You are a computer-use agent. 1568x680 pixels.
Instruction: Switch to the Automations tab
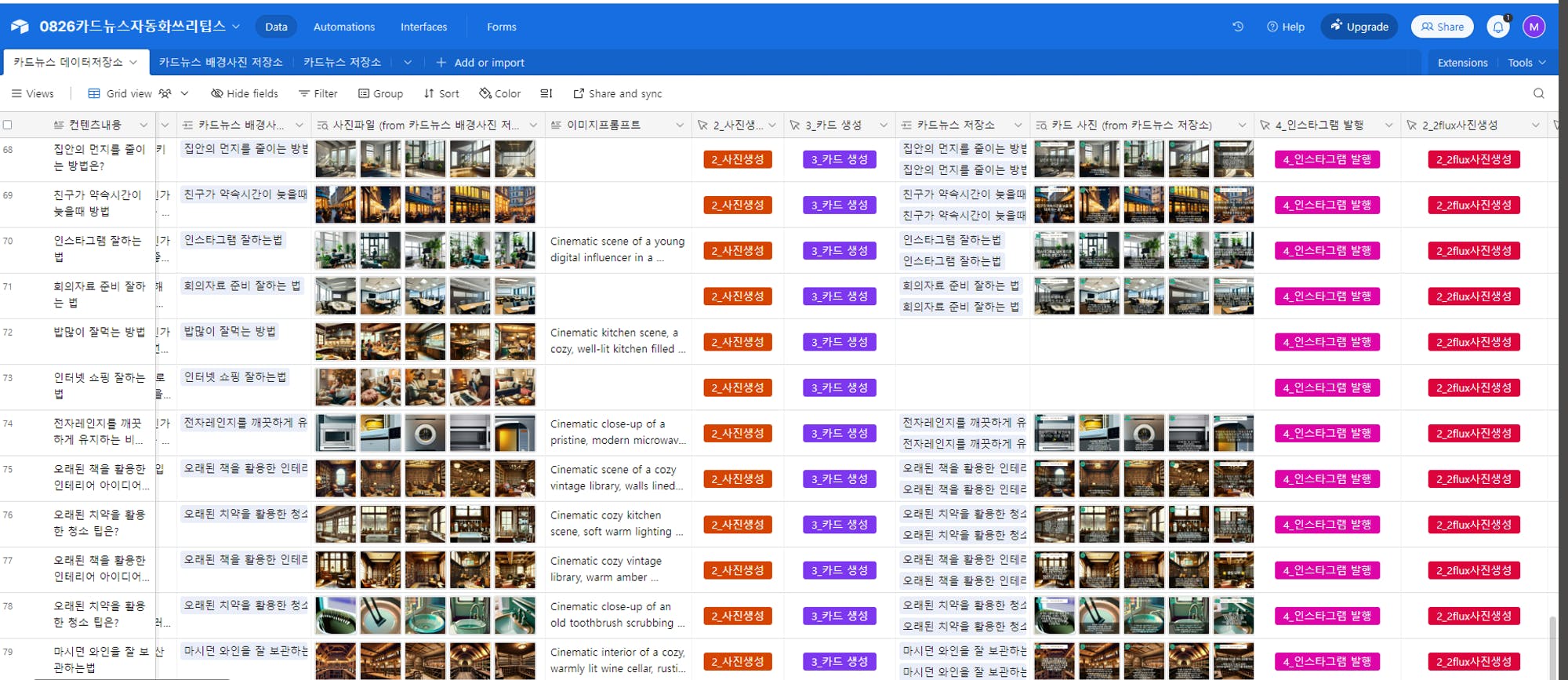coord(344,27)
